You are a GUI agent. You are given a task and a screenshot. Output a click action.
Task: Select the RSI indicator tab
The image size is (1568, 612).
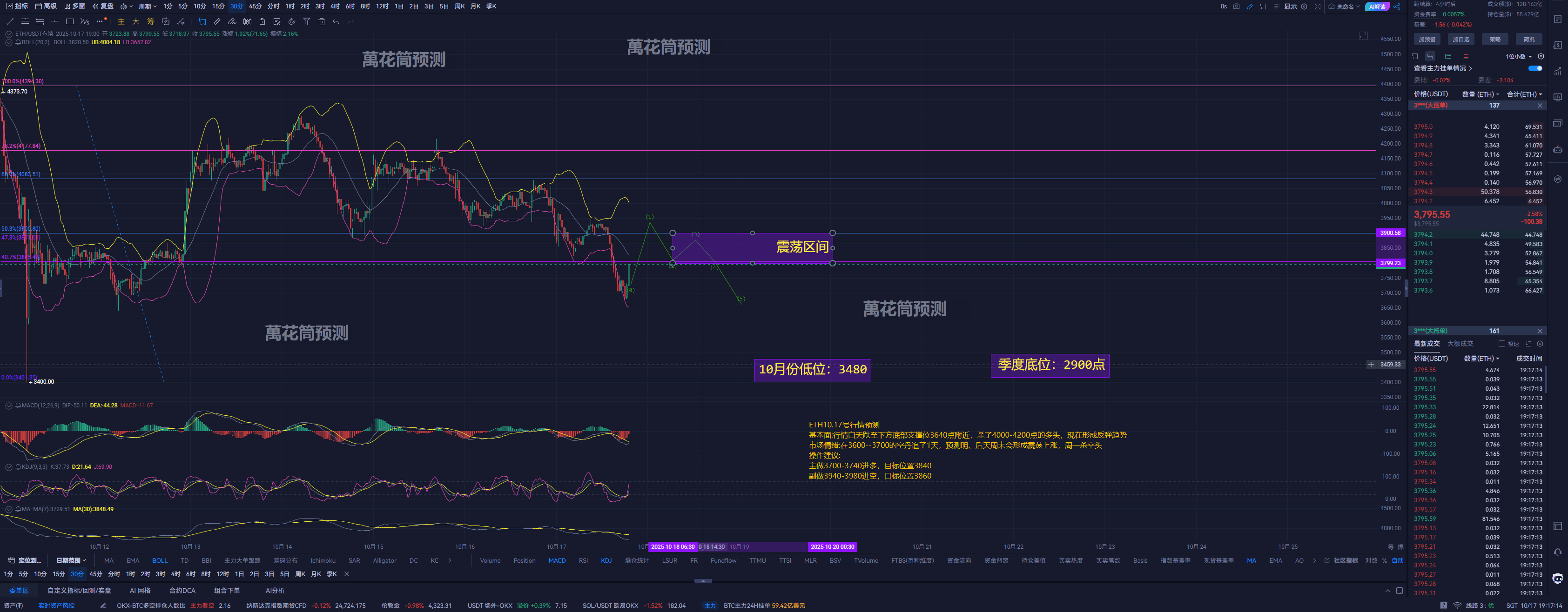pos(583,560)
